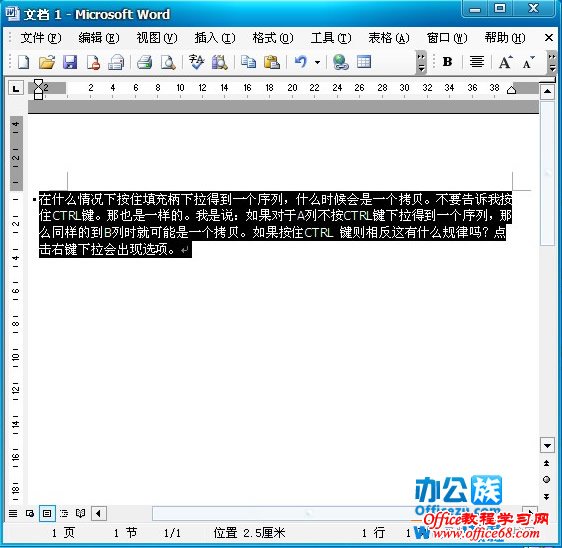
Task: Copy the selection with the Copy icon
Action: (x=248, y=62)
